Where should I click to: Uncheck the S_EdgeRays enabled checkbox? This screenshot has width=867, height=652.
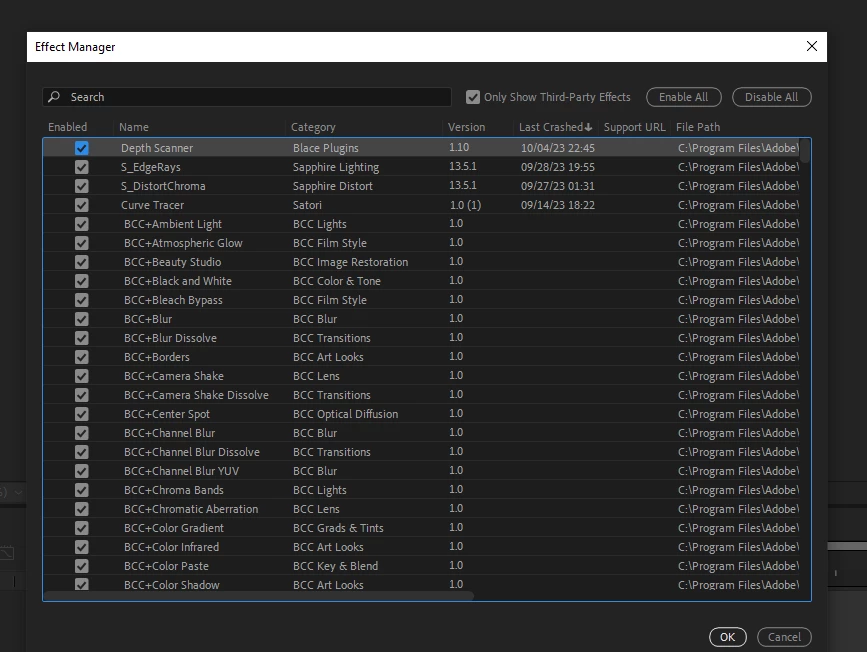point(82,167)
